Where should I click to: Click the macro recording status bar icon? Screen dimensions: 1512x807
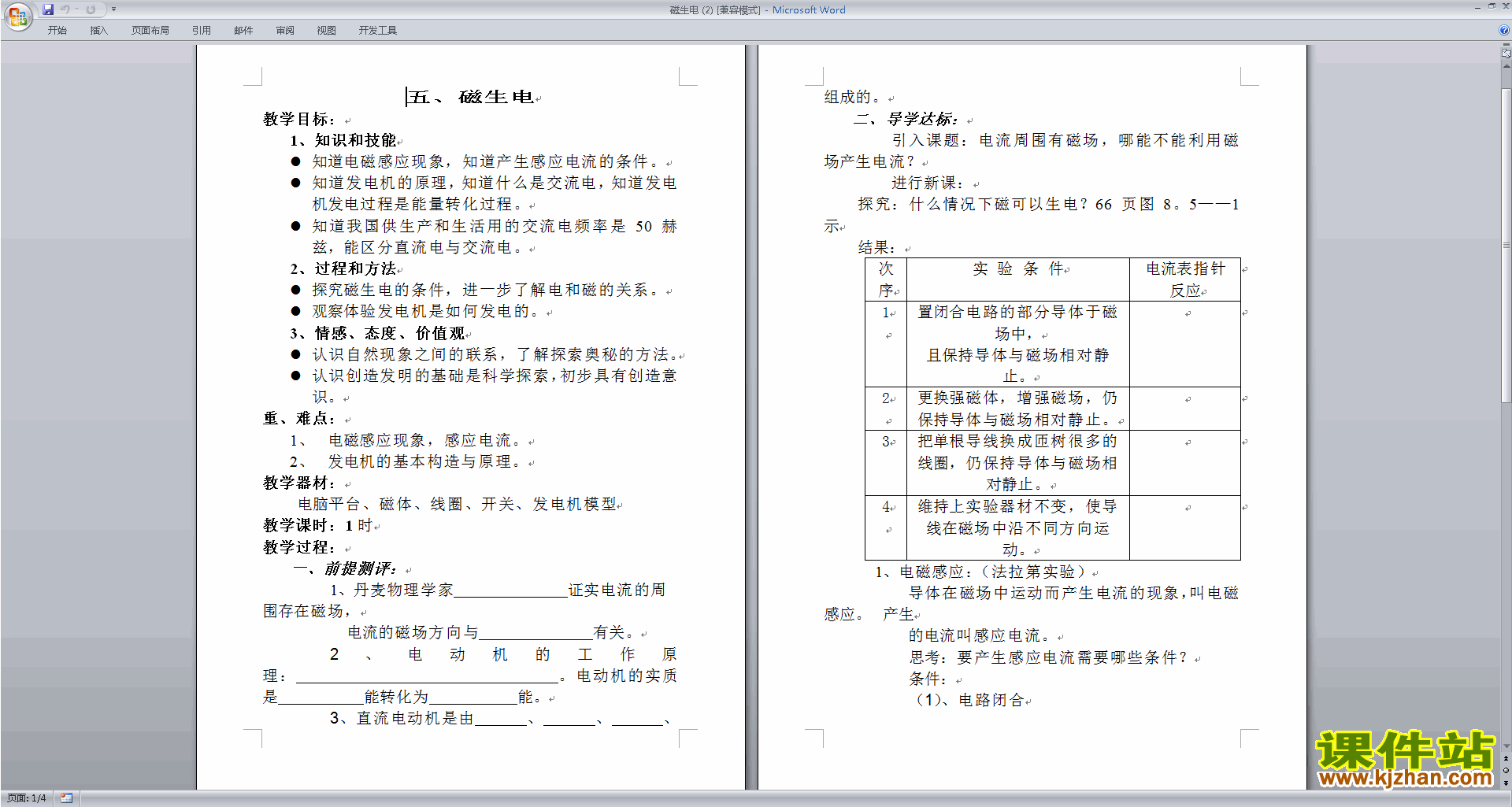coord(66,798)
